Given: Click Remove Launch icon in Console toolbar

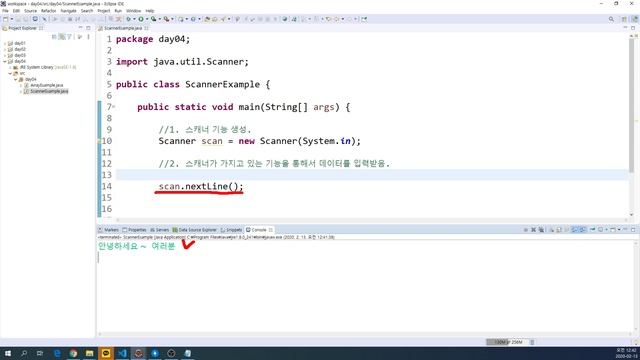Looking at the screenshot, I should [x=533, y=230].
